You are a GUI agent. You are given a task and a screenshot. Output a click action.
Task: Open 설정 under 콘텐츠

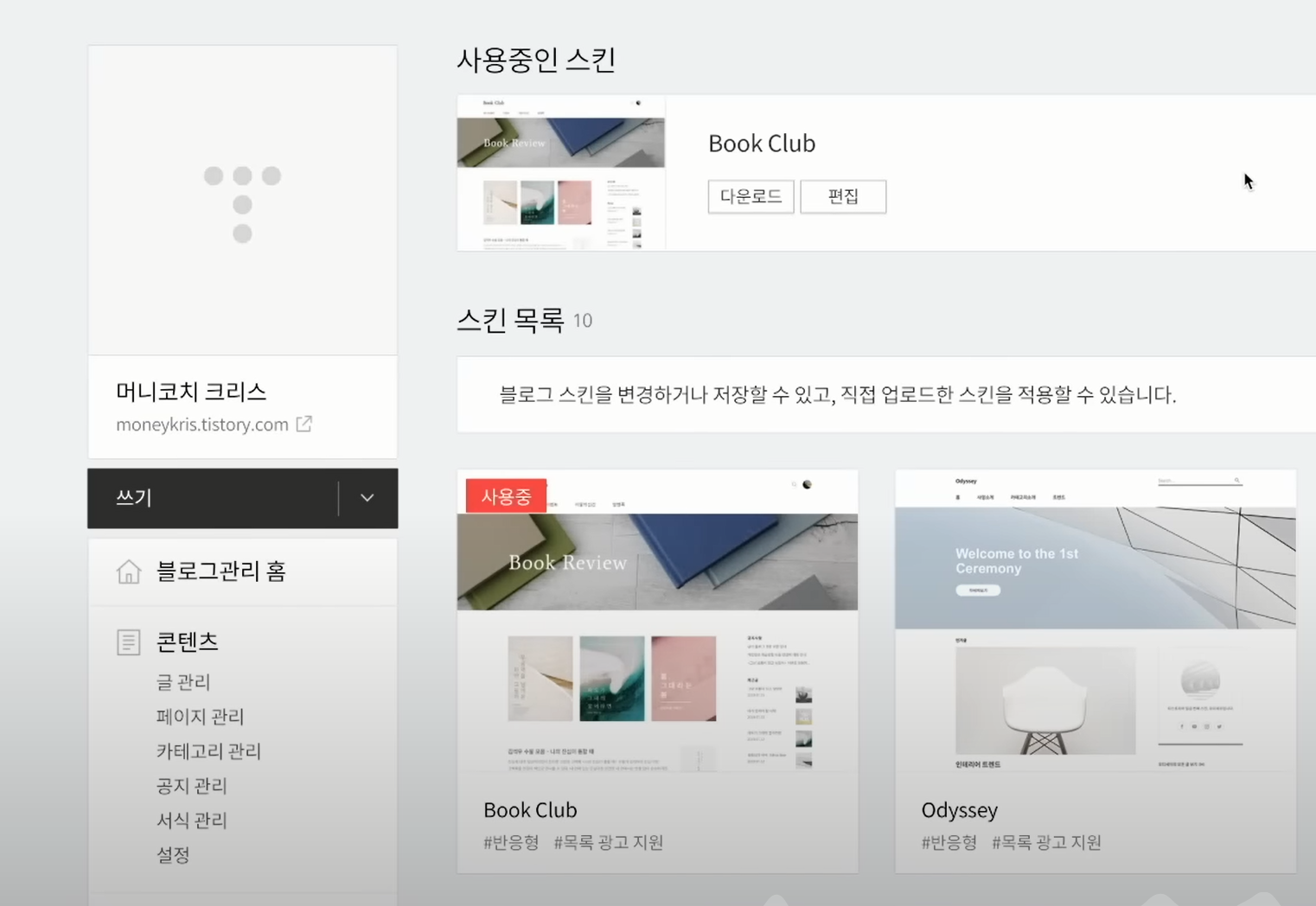171,855
